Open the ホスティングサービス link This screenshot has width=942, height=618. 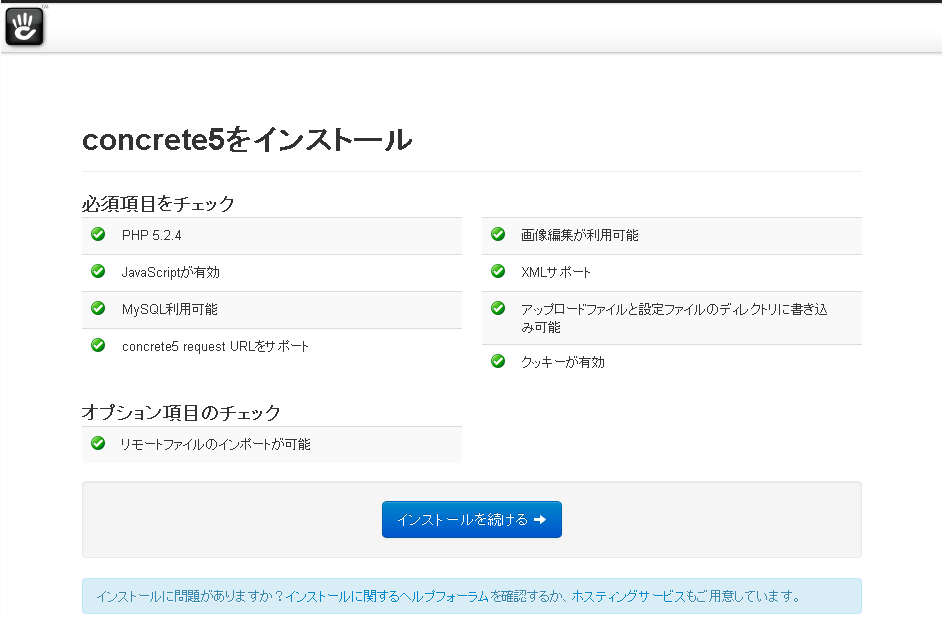[x=628, y=596]
